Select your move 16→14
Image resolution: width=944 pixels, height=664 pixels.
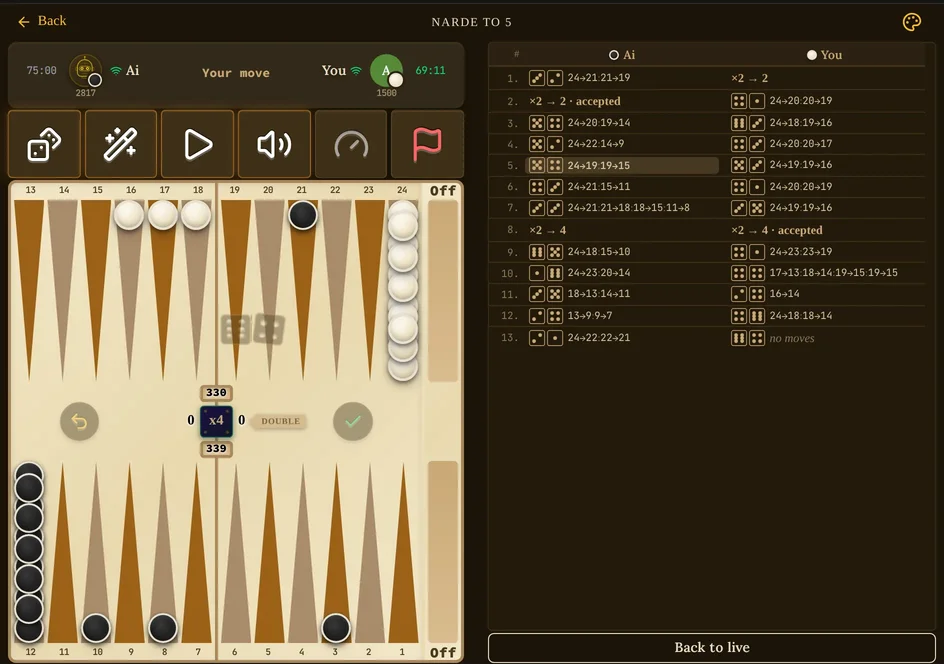[784, 294]
